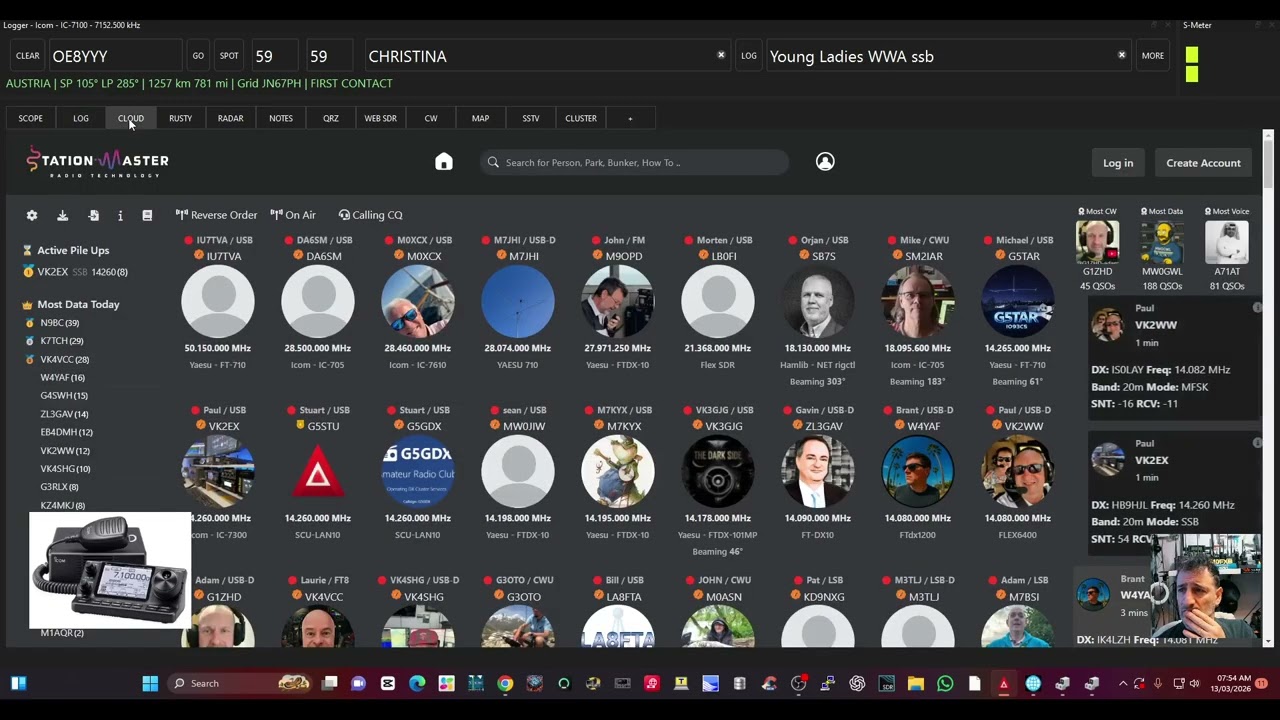The image size is (1280, 720).
Task: Open the book icon in toolbar
Action: pos(147,215)
